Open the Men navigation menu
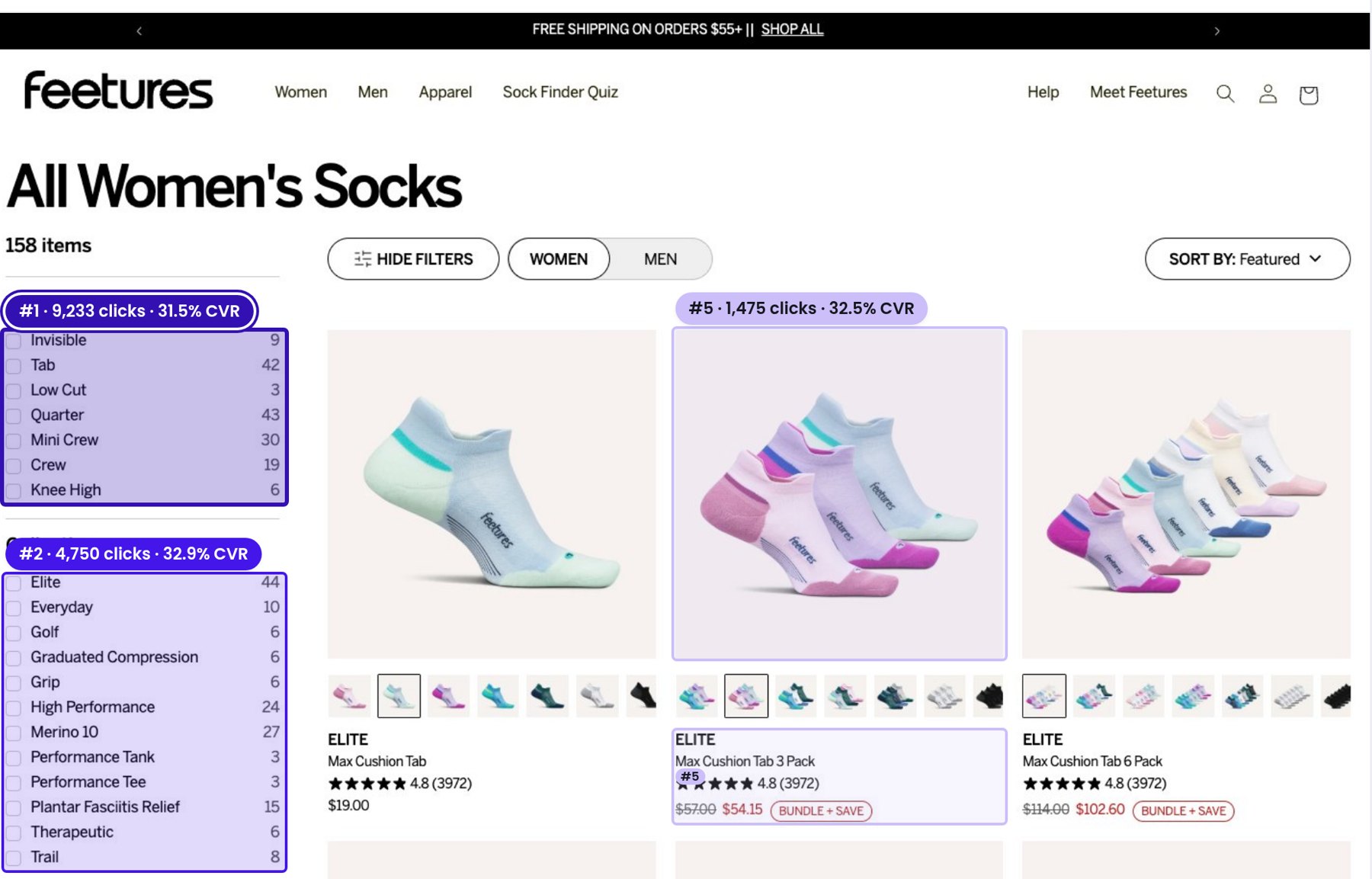This screenshot has height=879, width=1372. [373, 92]
